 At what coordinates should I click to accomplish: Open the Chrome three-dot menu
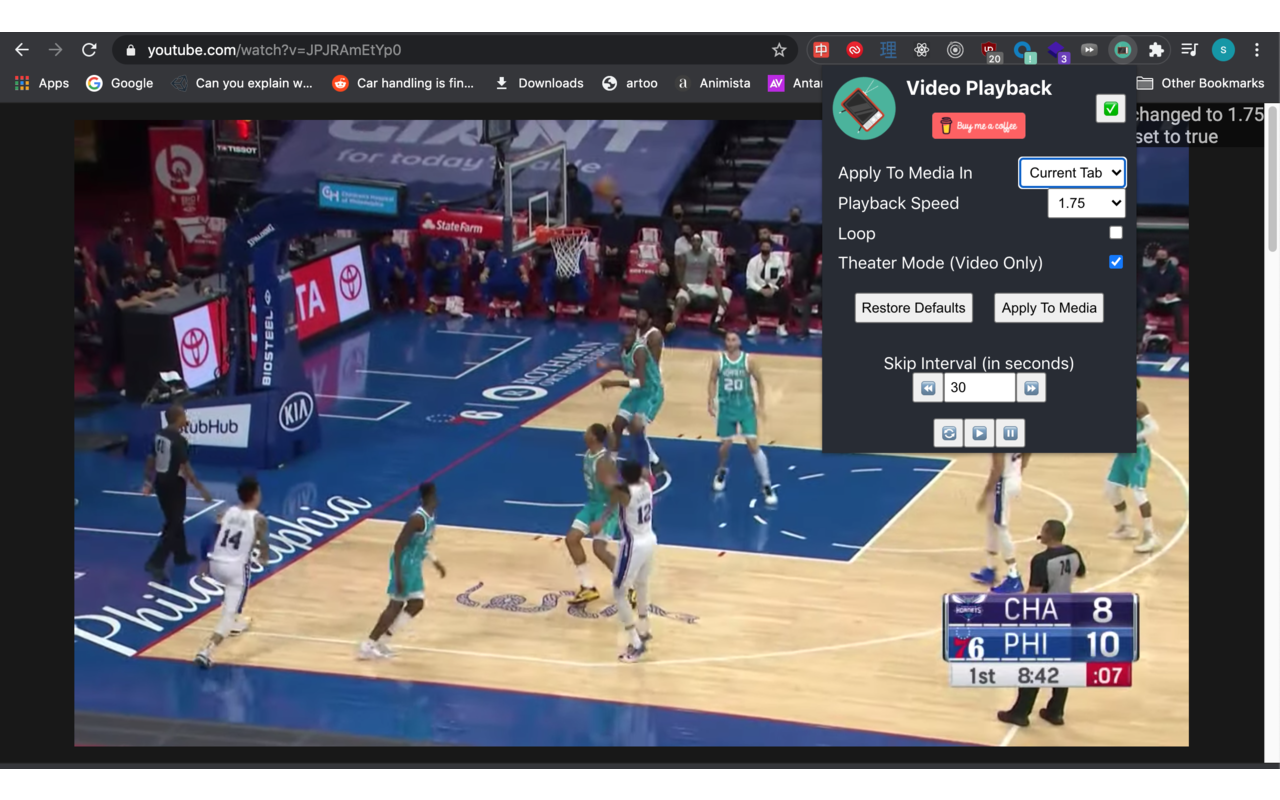[1257, 49]
